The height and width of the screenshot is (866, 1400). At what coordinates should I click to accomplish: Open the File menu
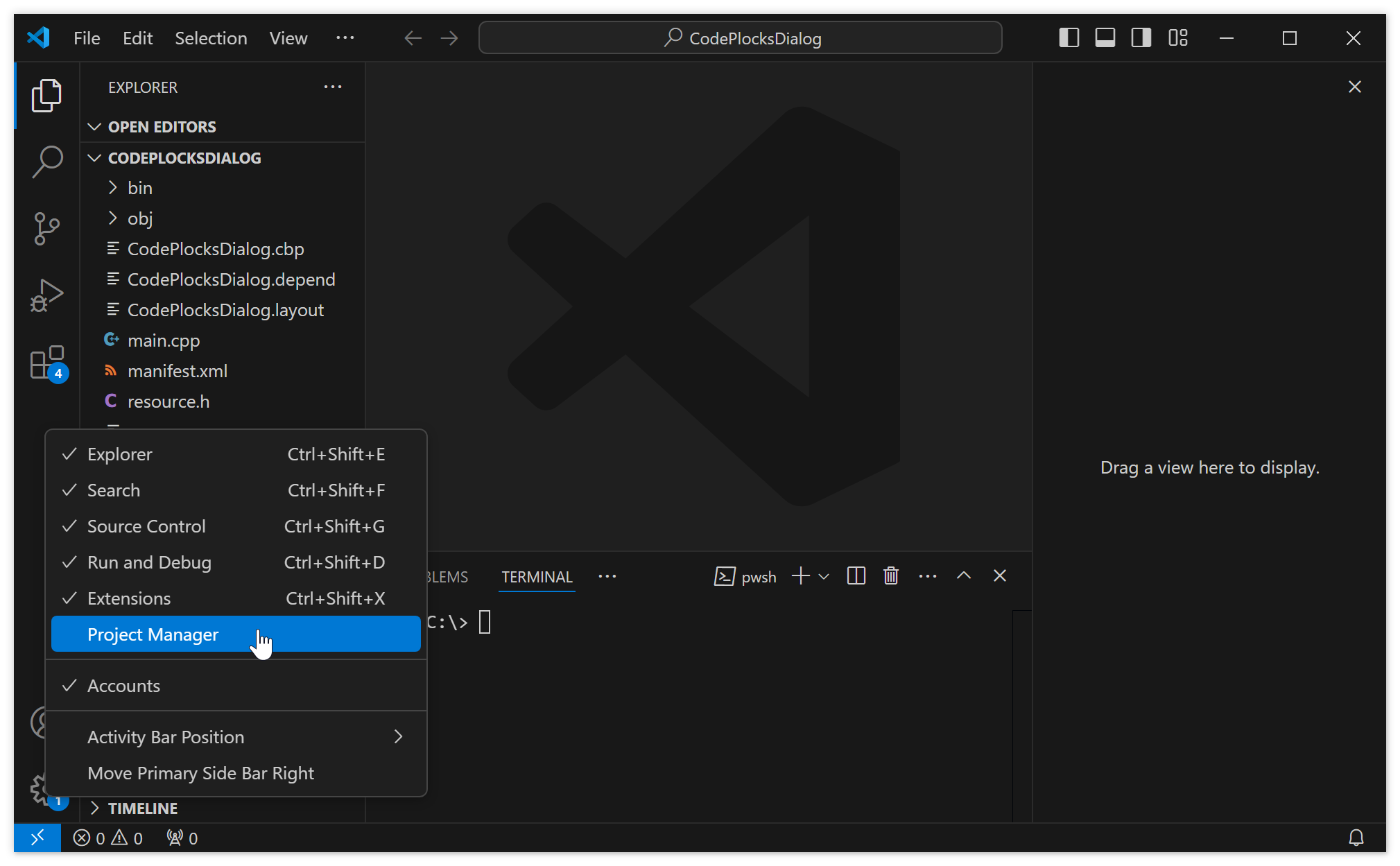click(87, 38)
